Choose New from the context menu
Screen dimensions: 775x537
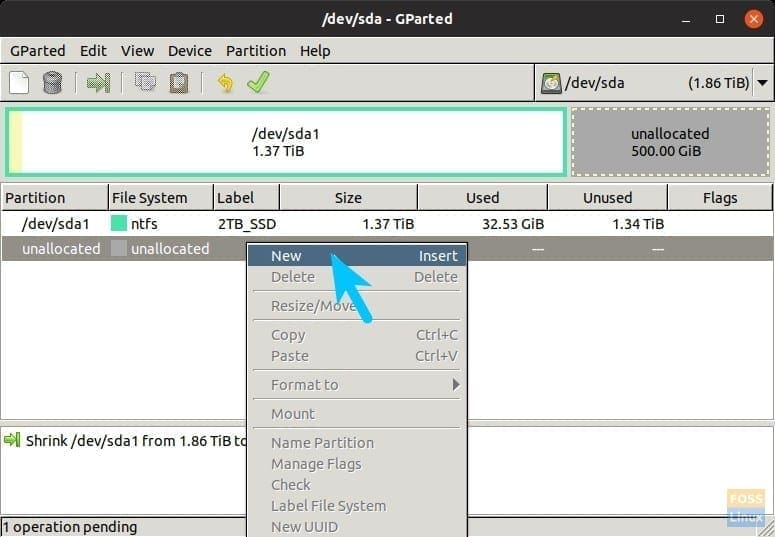point(286,256)
